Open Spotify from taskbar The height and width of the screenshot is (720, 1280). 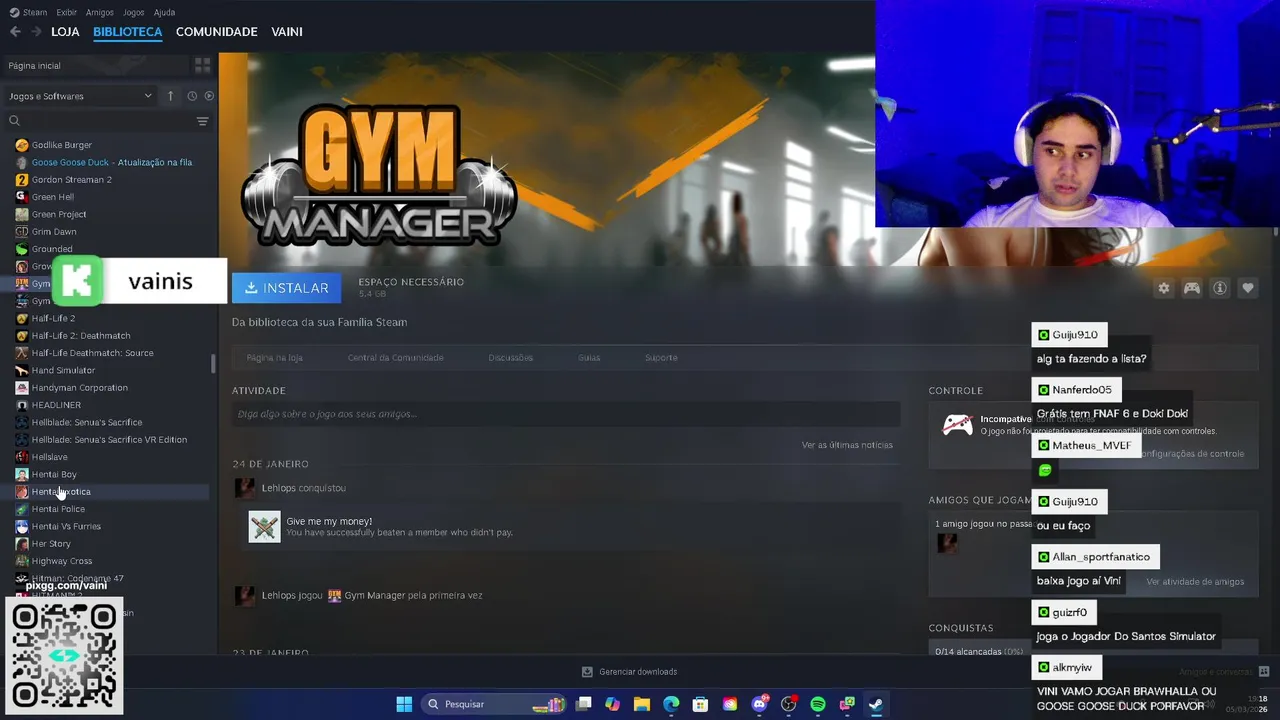click(x=818, y=704)
